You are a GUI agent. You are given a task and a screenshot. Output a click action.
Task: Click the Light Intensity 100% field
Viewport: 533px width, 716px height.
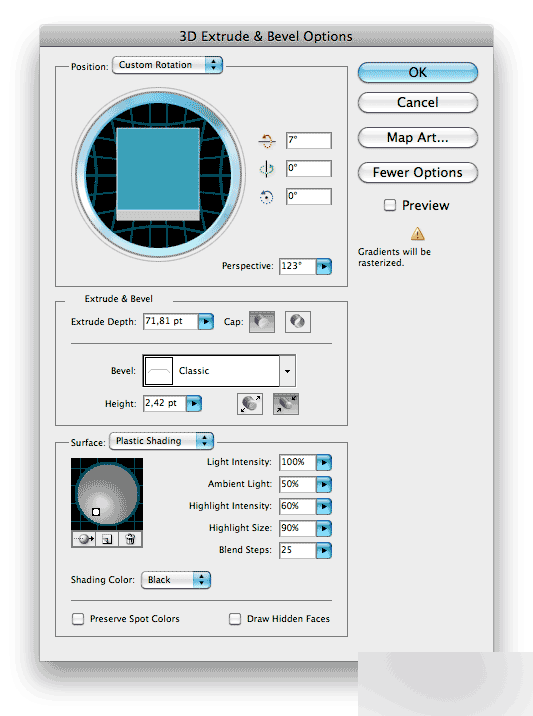[x=298, y=463]
